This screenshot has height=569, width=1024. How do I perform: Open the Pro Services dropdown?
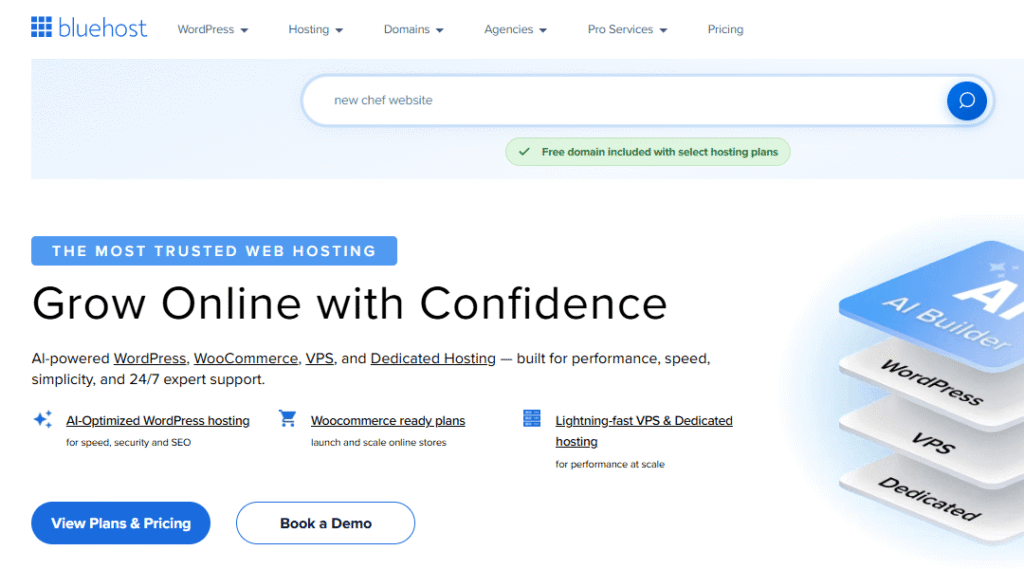click(627, 29)
